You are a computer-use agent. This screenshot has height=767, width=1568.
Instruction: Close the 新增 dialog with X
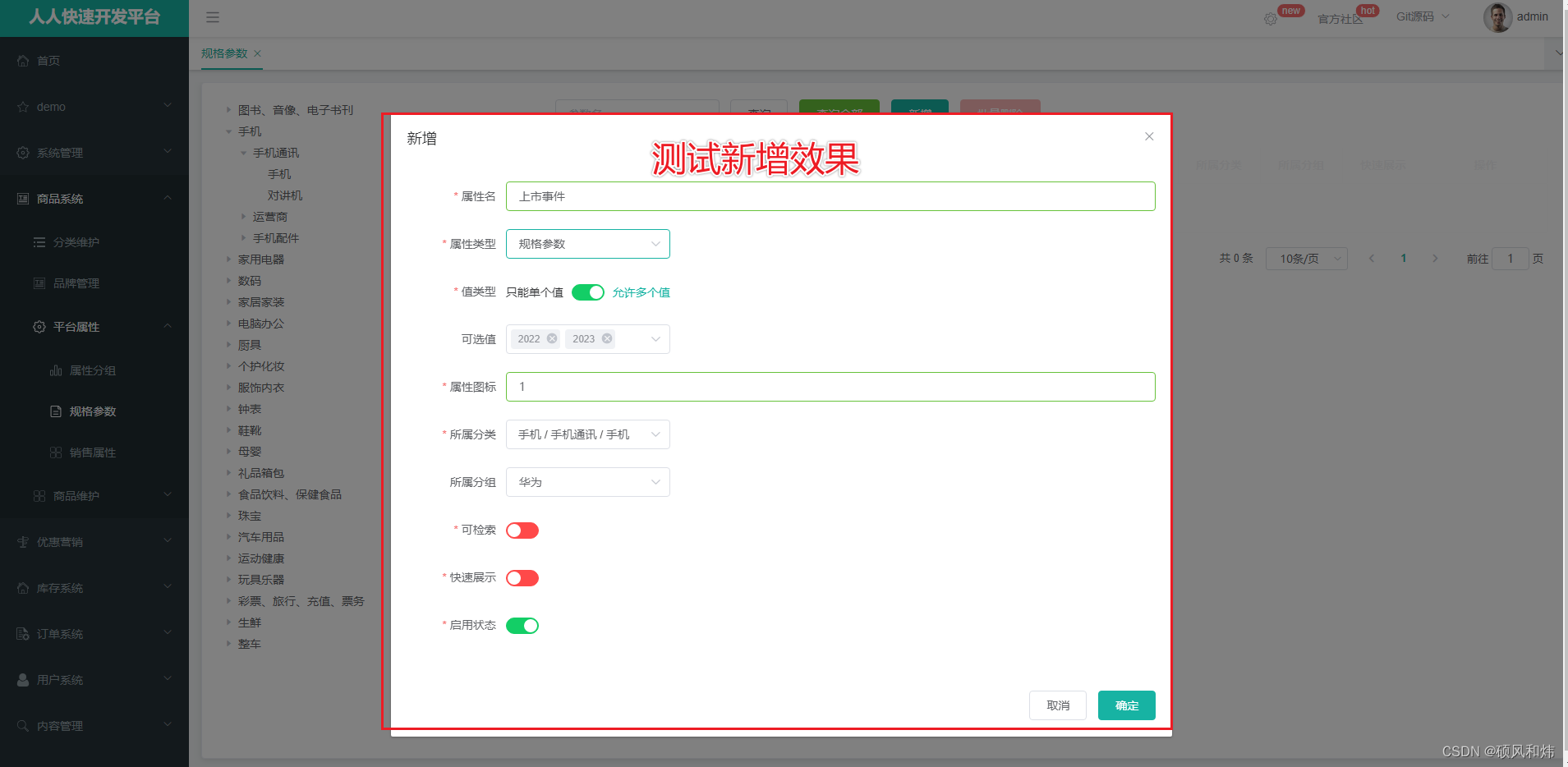click(x=1149, y=136)
